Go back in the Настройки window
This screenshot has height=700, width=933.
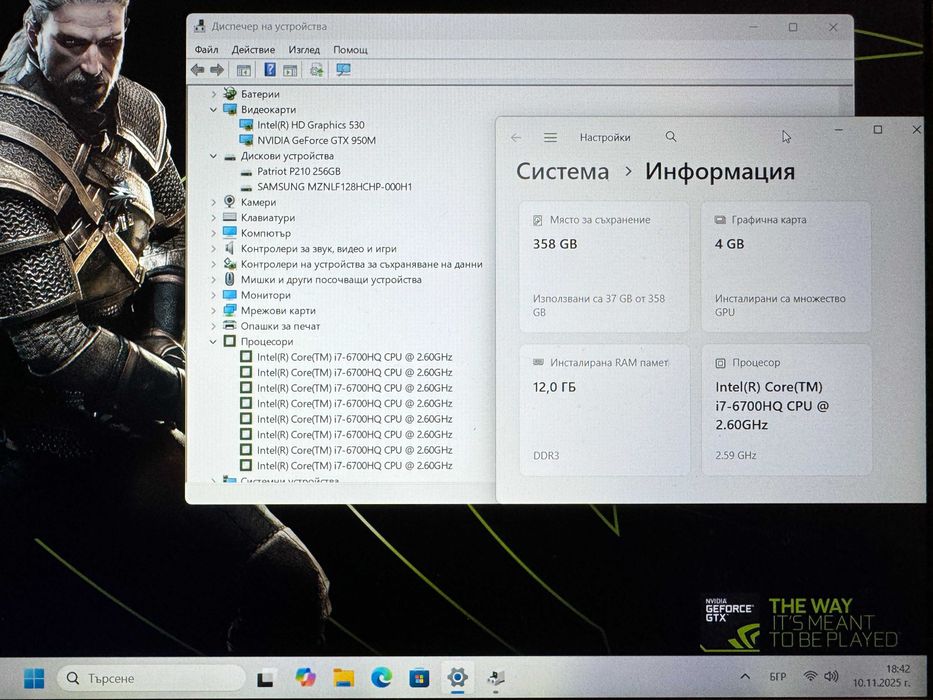click(x=516, y=138)
